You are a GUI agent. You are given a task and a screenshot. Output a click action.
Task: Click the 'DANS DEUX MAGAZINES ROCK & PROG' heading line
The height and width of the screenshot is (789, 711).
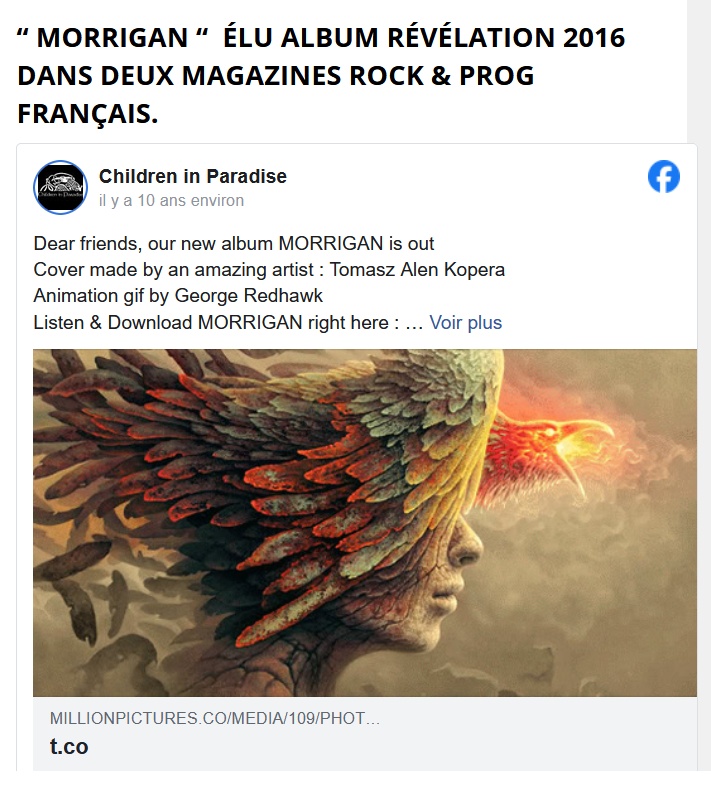pyautogui.click(x=276, y=75)
